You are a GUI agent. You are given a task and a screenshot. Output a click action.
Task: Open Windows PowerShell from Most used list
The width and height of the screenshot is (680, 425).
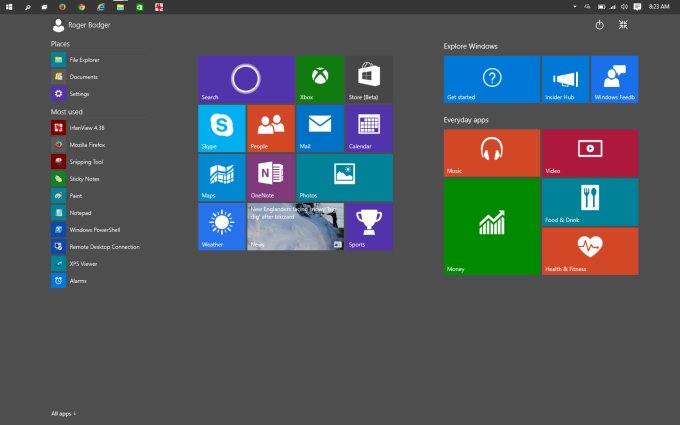(x=91, y=229)
